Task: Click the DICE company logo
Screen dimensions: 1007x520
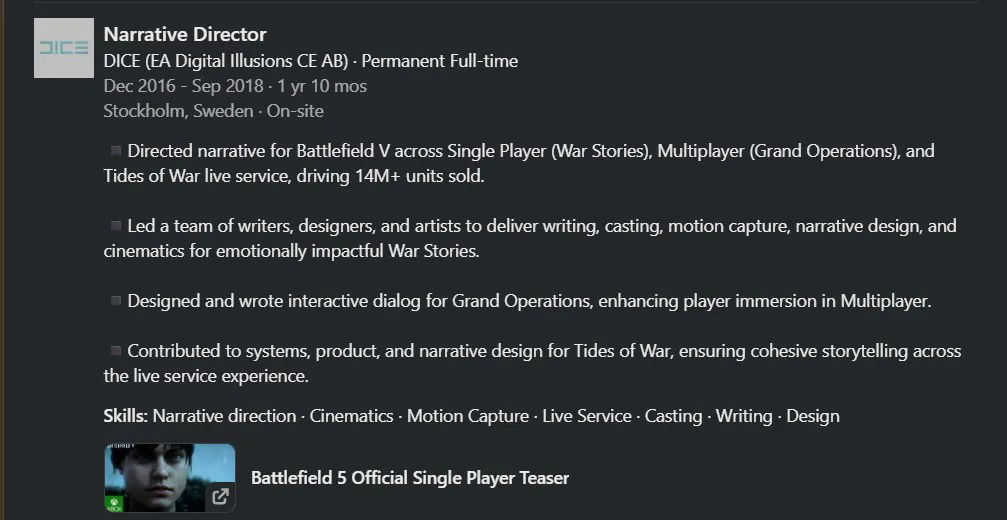Action: pyautogui.click(x=64, y=48)
